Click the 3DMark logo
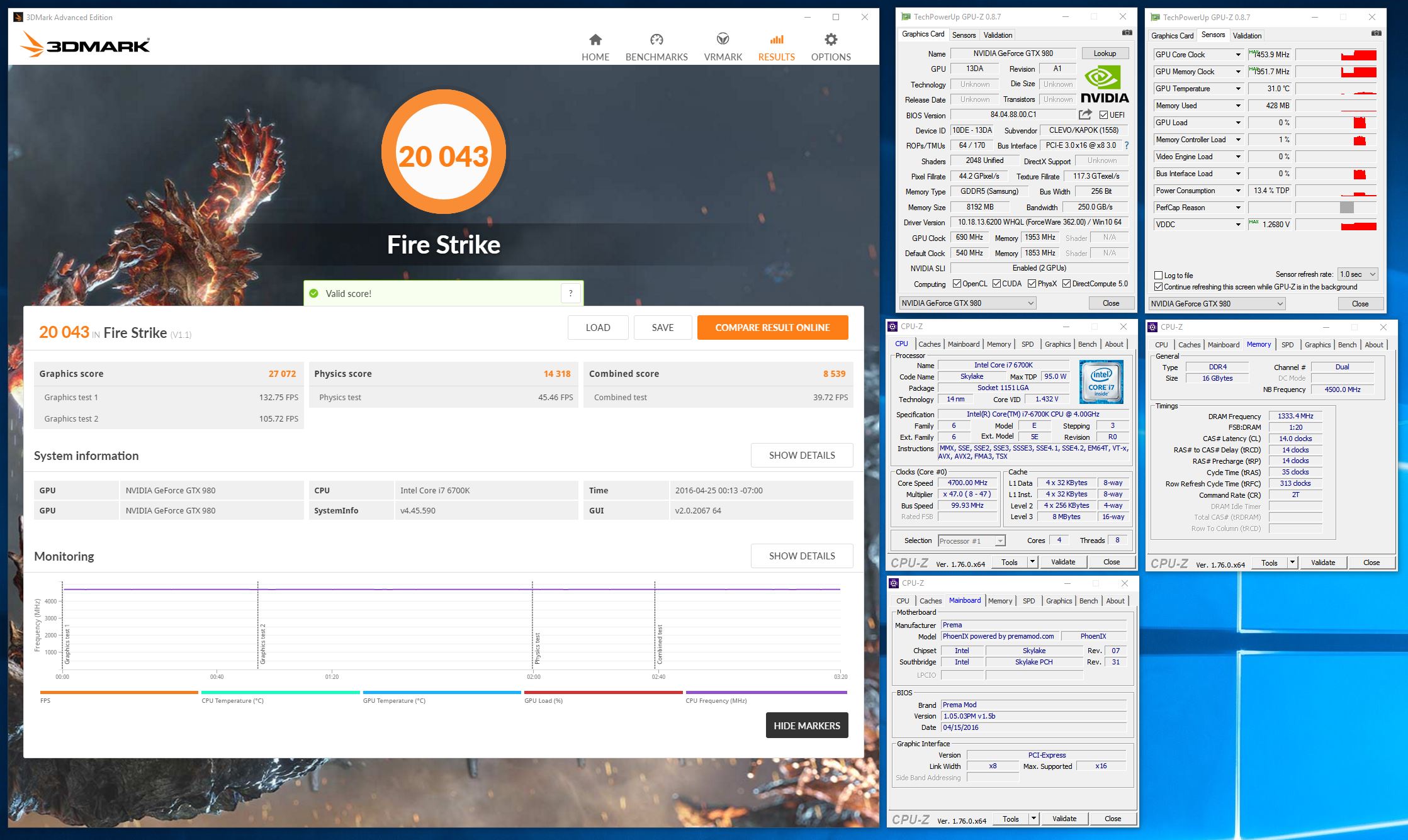The image size is (1408, 840). (85, 45)
